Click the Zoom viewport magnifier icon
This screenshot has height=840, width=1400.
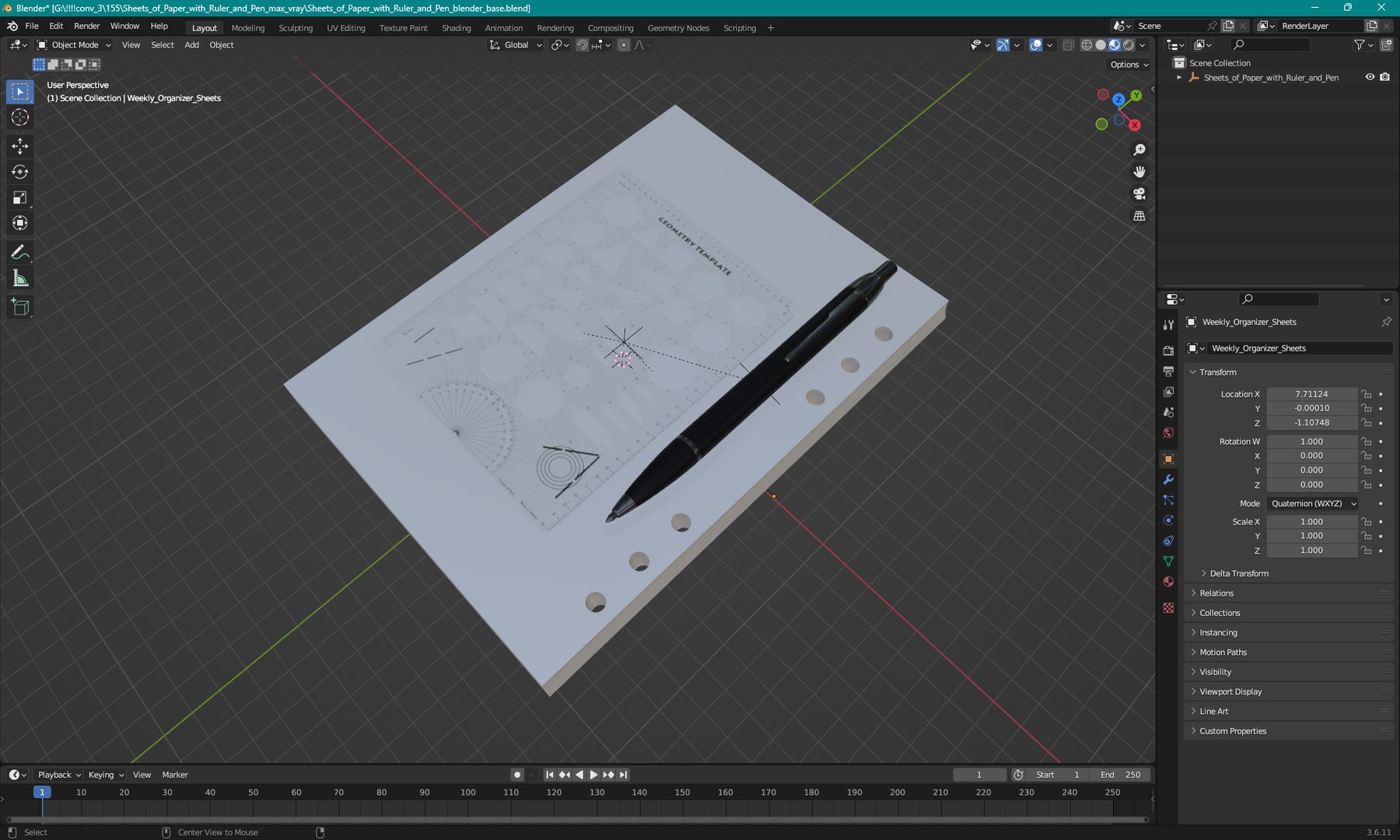(x=1139, y=150)
